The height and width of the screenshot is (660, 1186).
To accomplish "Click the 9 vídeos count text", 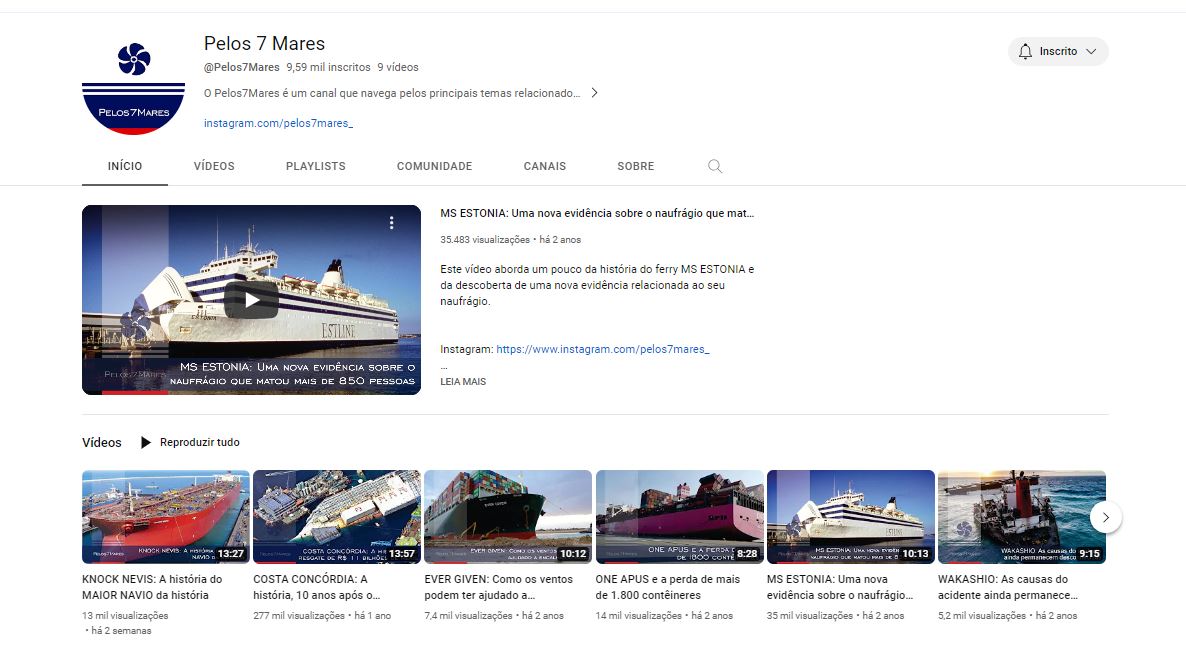I will [x=398, y=67].
